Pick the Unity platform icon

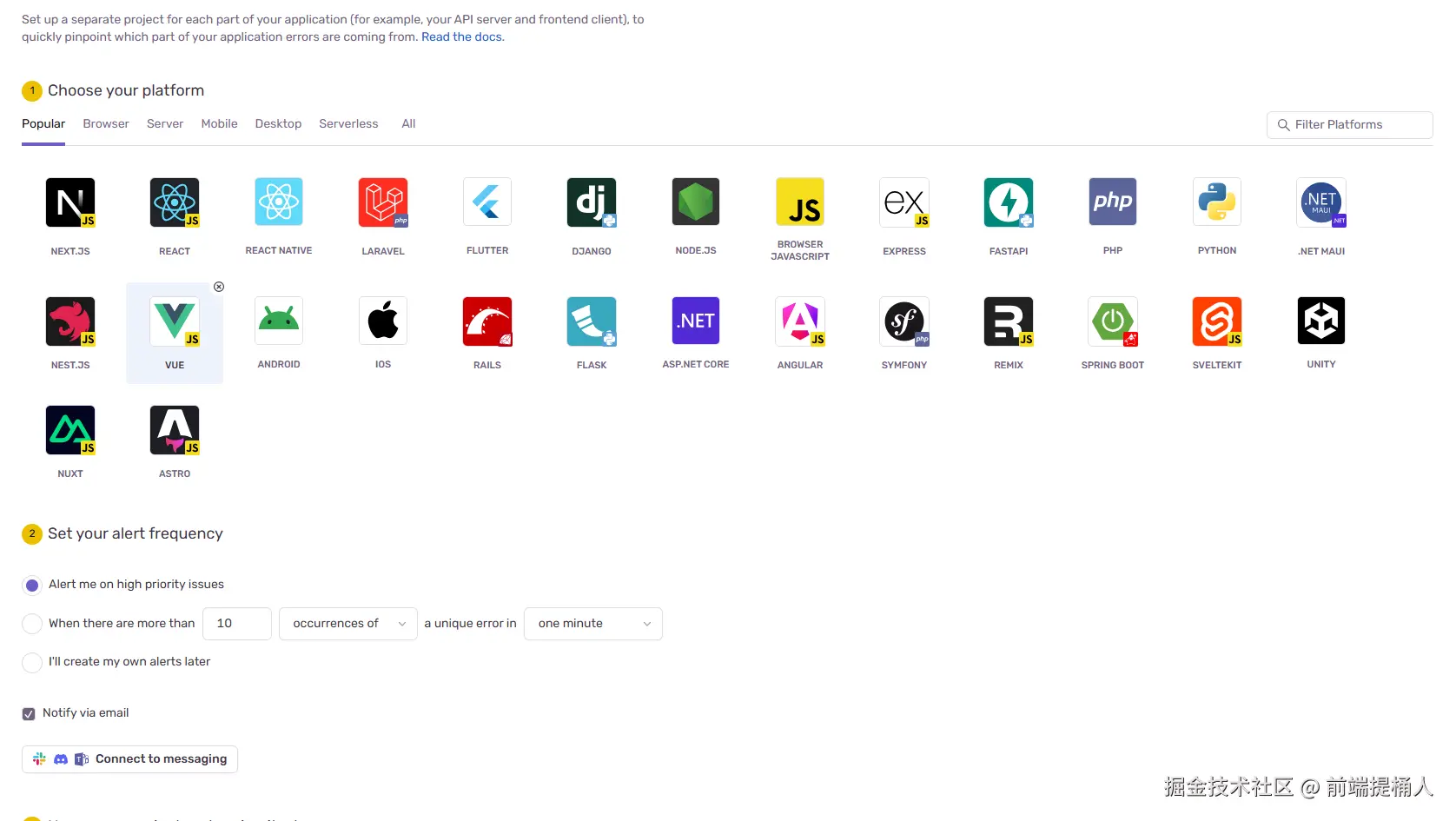pos(1320,321)
